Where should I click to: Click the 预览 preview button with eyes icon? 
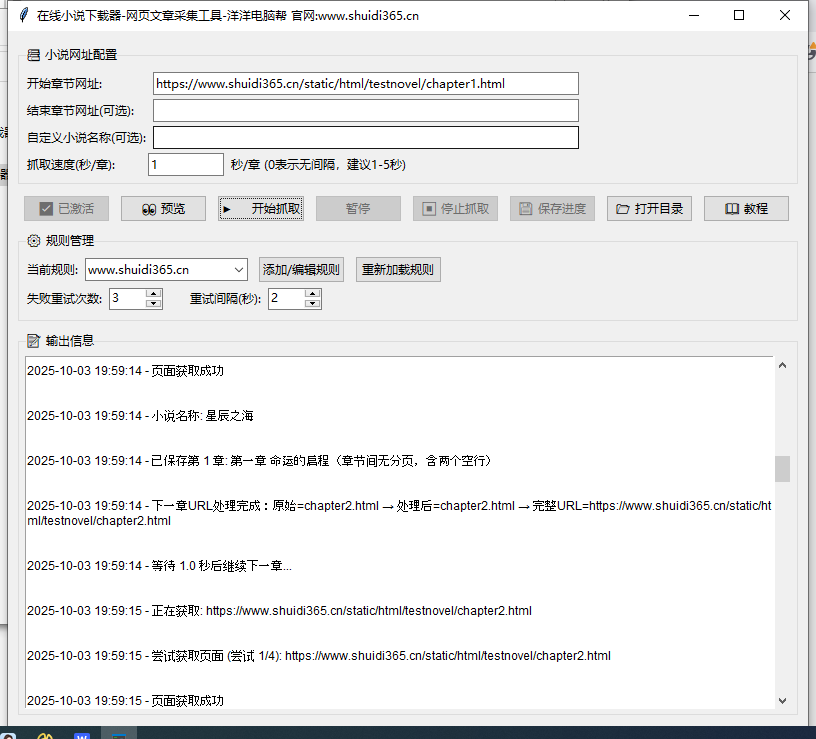tap(163, 209)
